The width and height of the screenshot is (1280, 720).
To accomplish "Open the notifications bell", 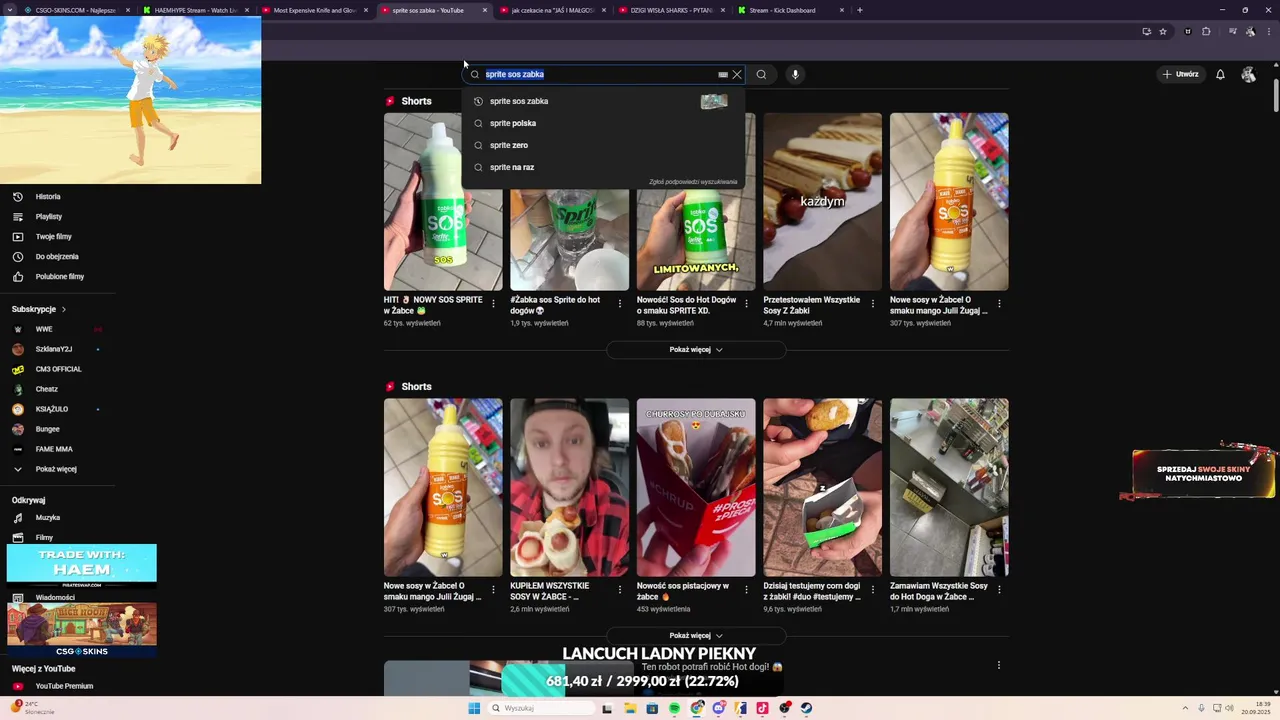I will click(x=1220, y=74).
